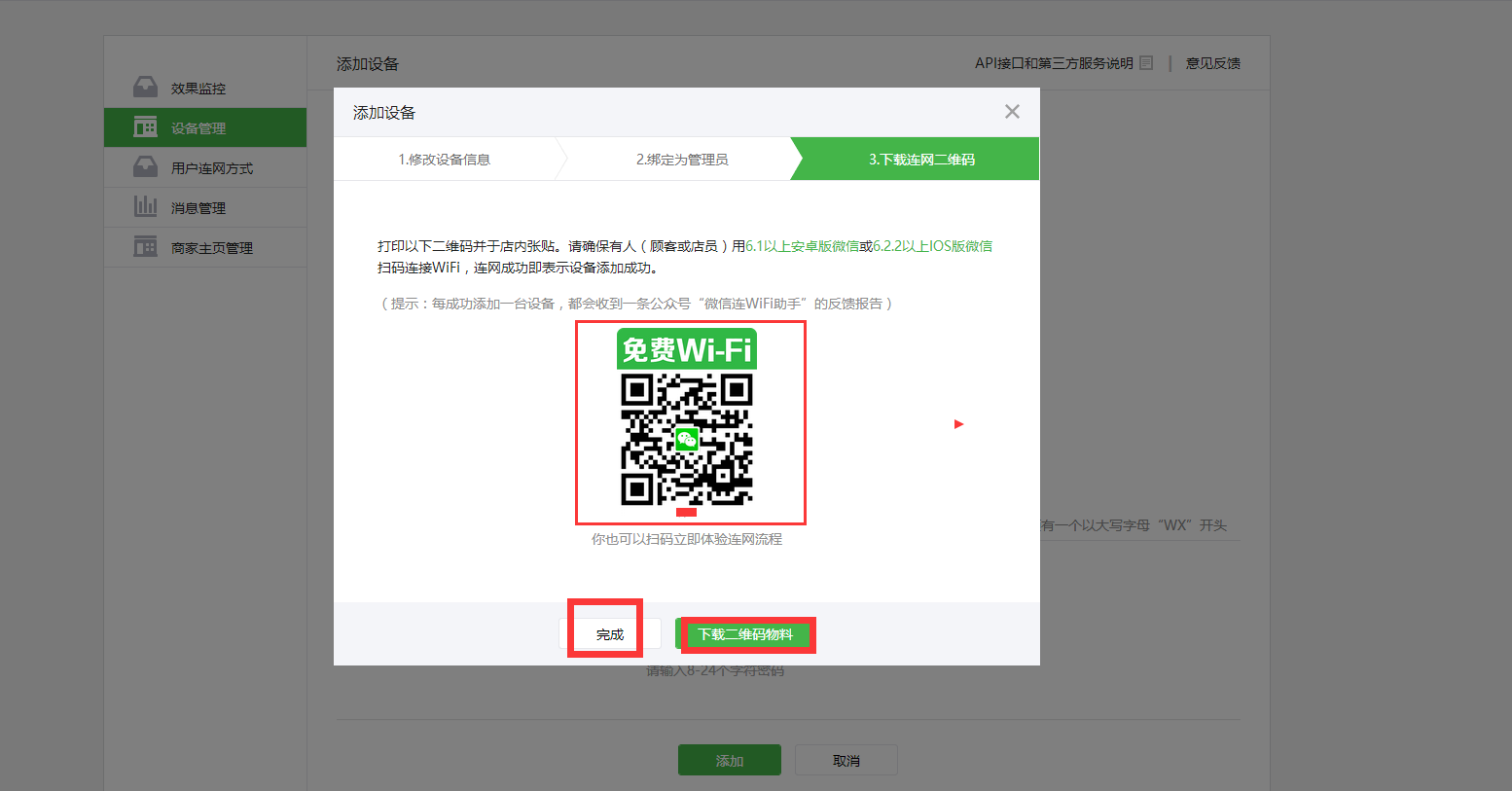The image size is (1512, 791).
Task: Click the 6.1以上安卓版微信 link
Action: click(x=802, y=246)
